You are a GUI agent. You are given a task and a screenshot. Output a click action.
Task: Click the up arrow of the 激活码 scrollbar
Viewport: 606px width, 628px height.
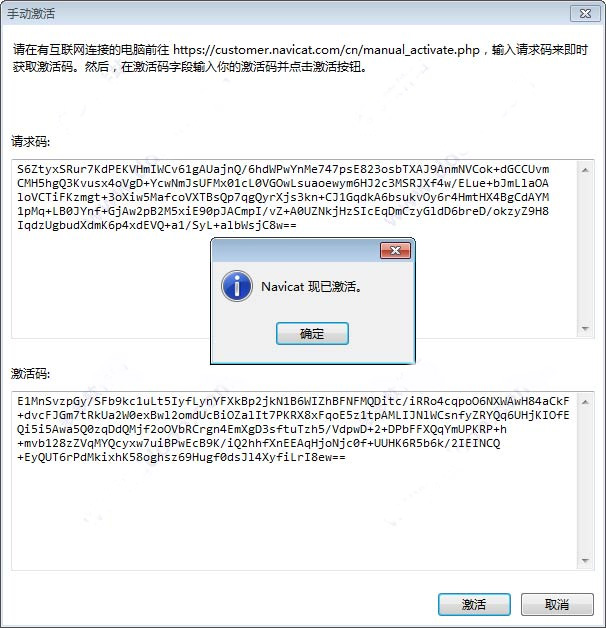[585, 402]
